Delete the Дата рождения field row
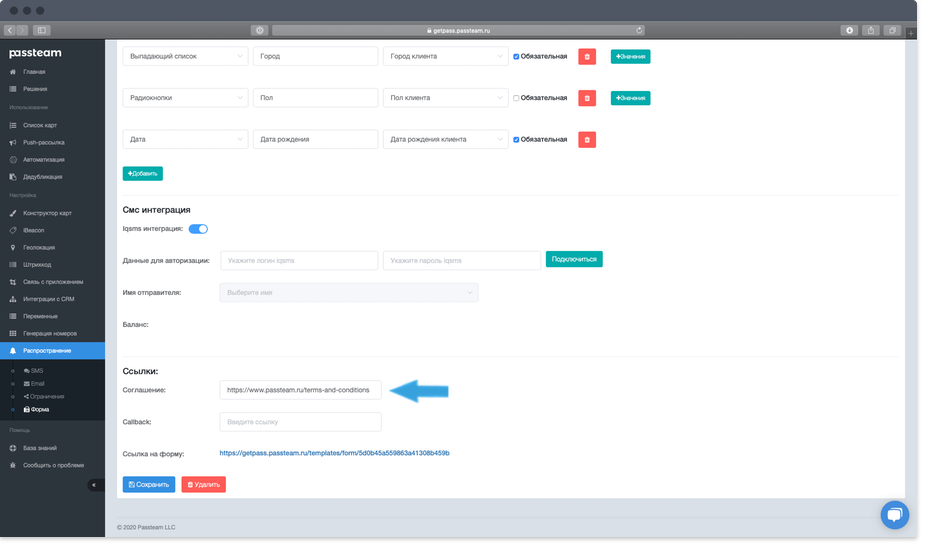Viewport: 925px width, 544px height. click(x=588, y=140)
